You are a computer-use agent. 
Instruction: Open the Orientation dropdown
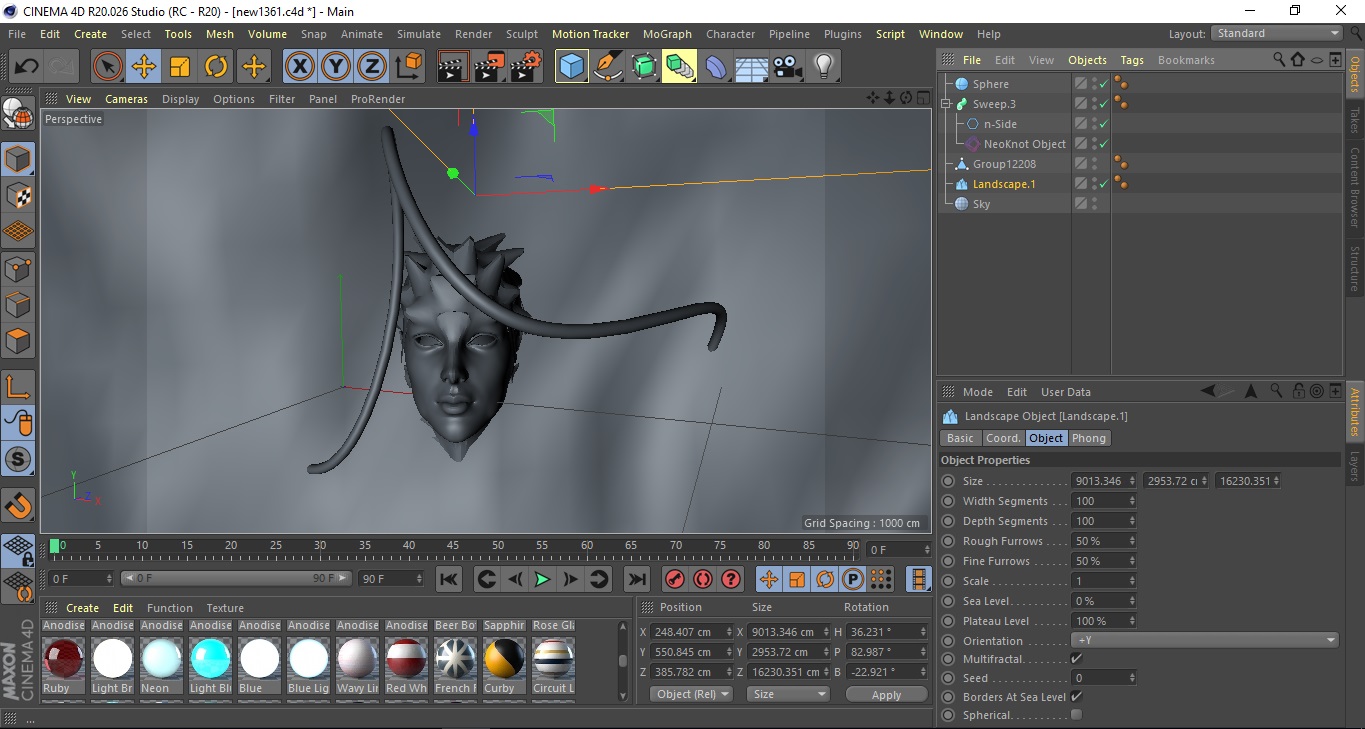(1205, 641)
